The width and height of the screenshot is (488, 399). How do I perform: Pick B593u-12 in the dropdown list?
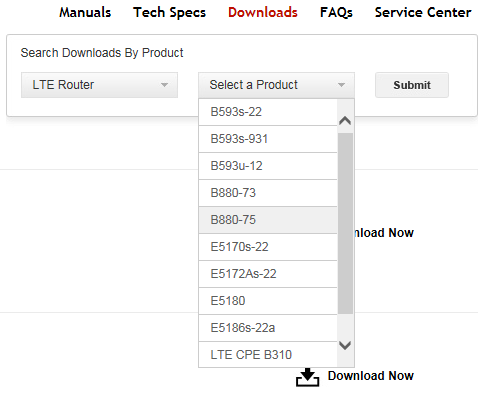point(268,166)
